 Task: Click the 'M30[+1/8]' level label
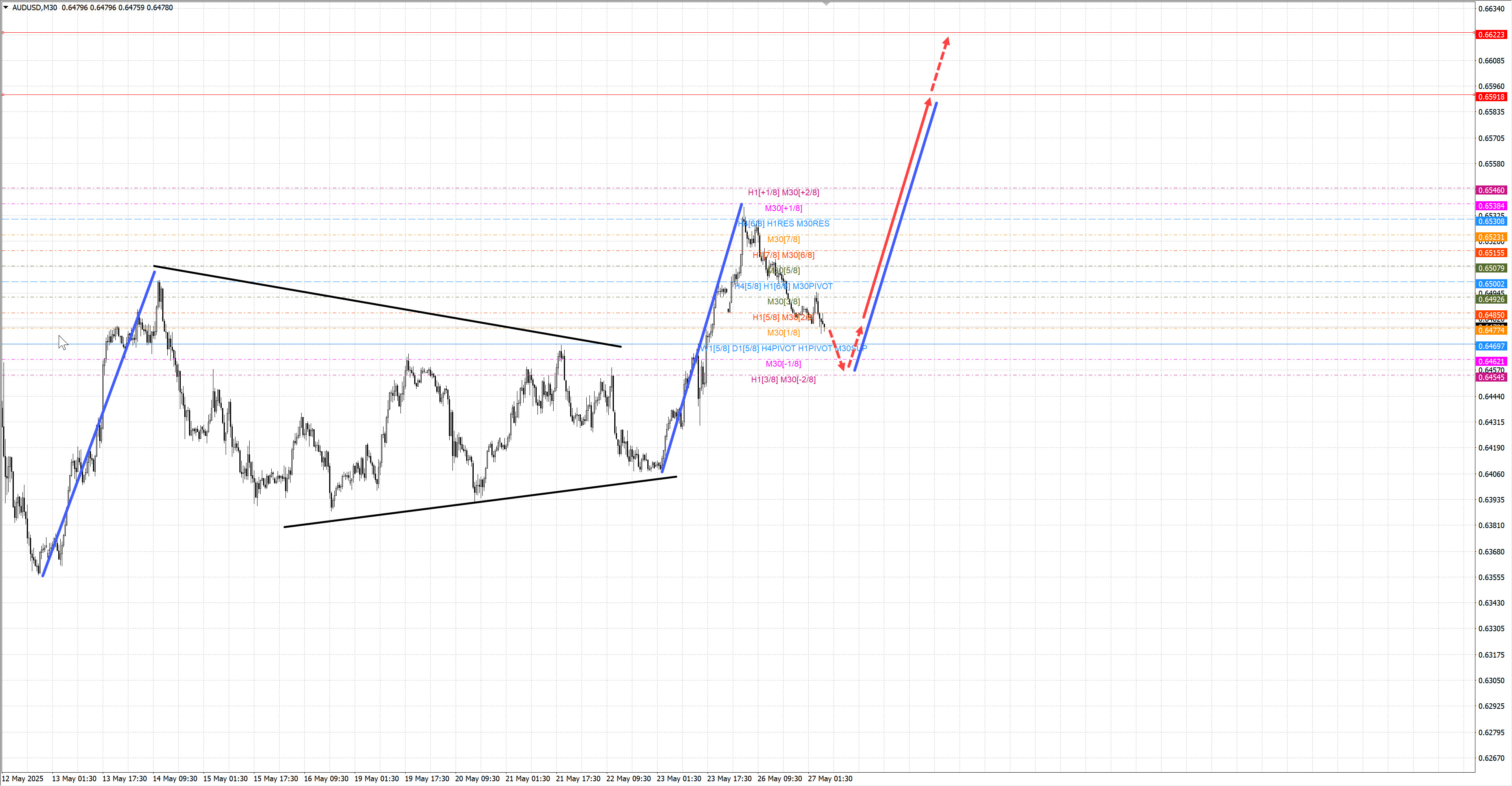click(783, 208)
